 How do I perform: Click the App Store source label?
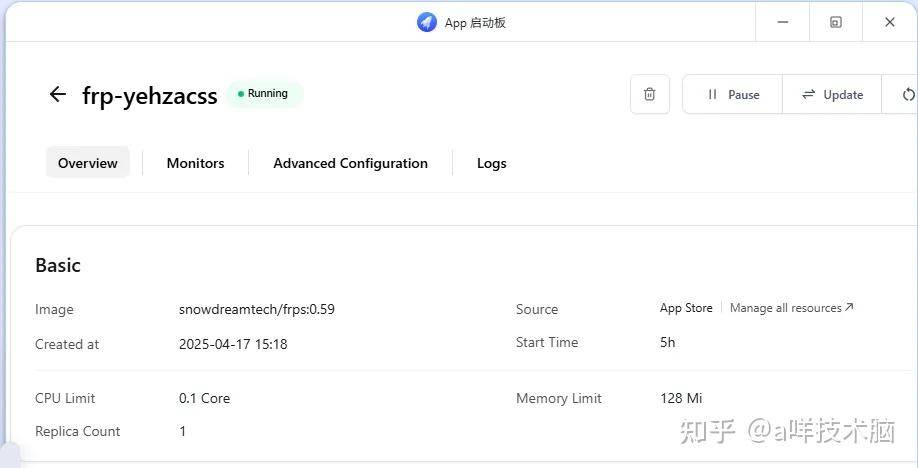point(686,308)
